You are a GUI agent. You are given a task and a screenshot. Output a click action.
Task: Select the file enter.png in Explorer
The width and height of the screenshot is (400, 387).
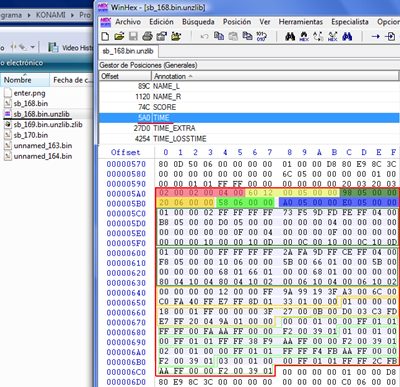coord(29,93)
